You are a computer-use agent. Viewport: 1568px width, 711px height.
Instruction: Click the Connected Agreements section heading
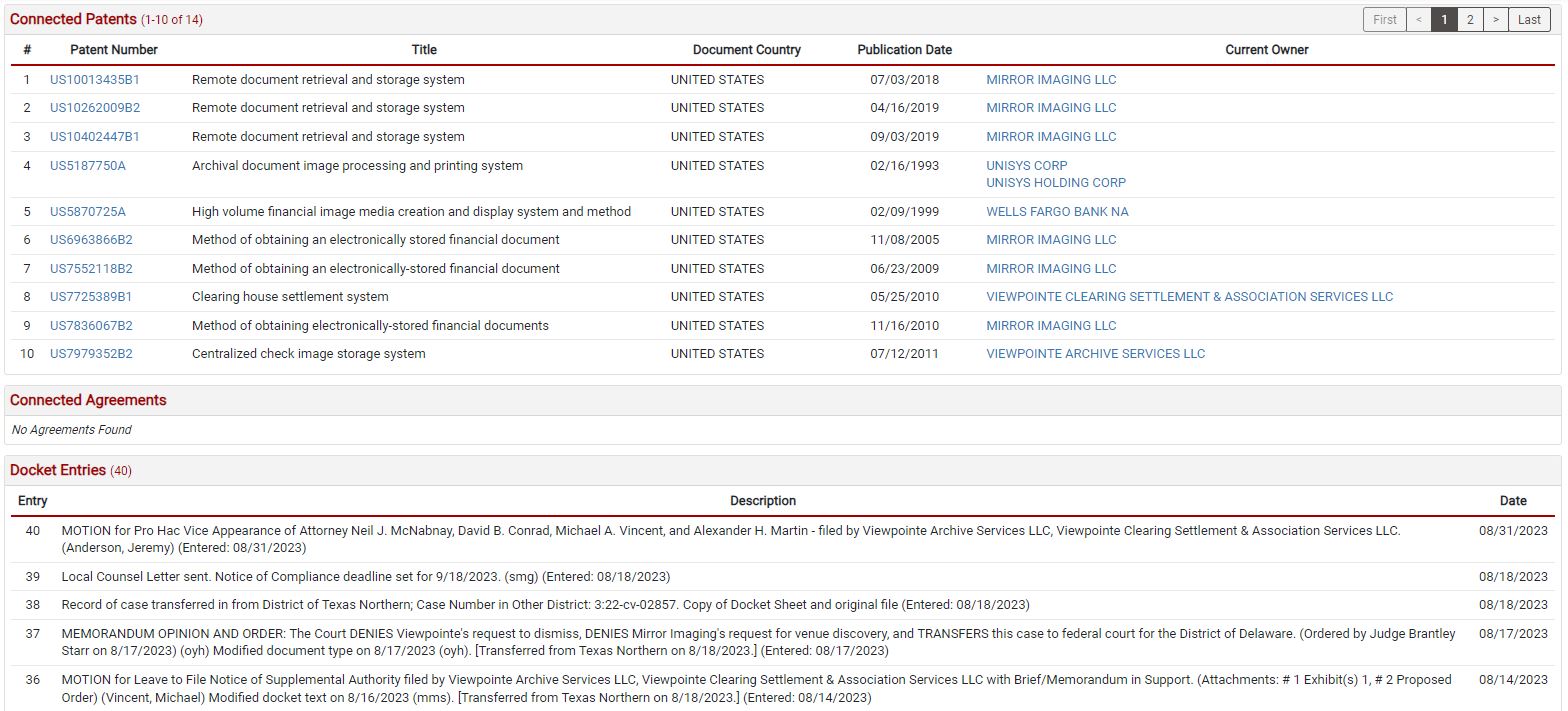point(88,400)
